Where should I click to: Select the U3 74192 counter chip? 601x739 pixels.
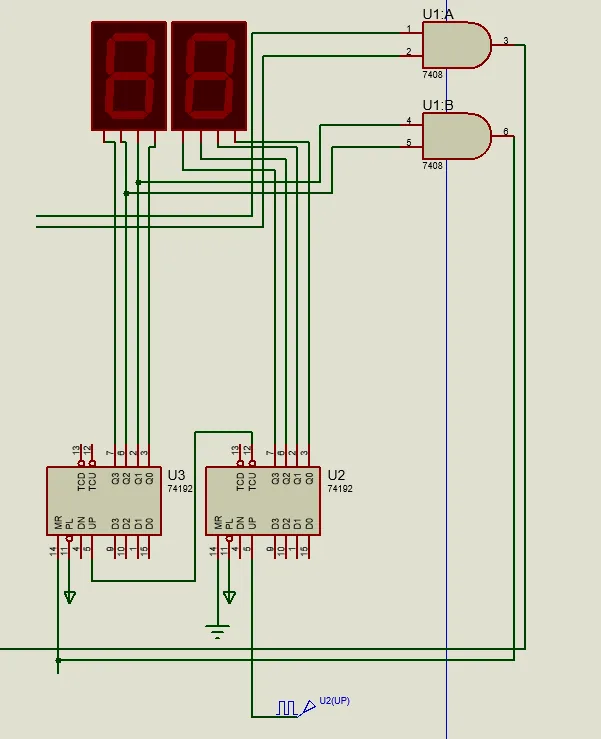tap(104, 501)
